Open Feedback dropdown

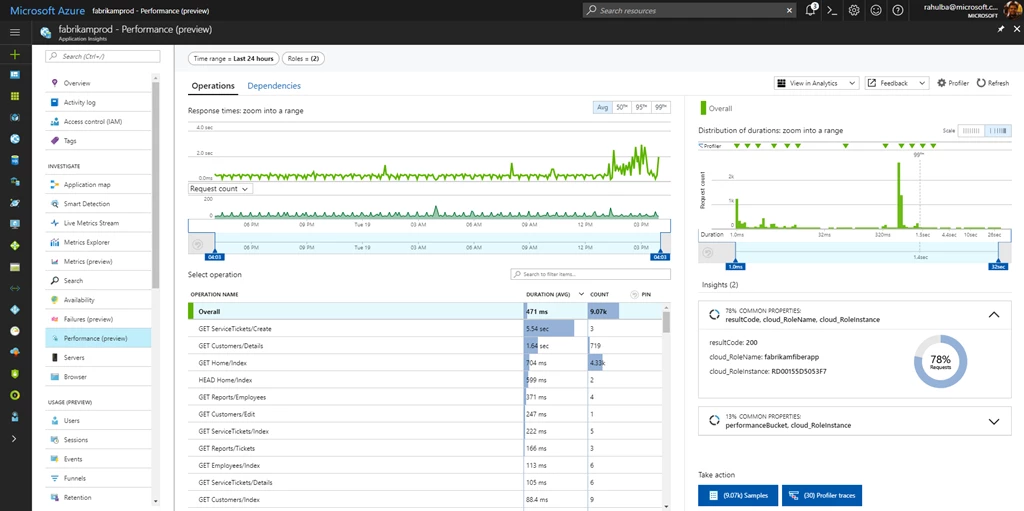[897, 83]
